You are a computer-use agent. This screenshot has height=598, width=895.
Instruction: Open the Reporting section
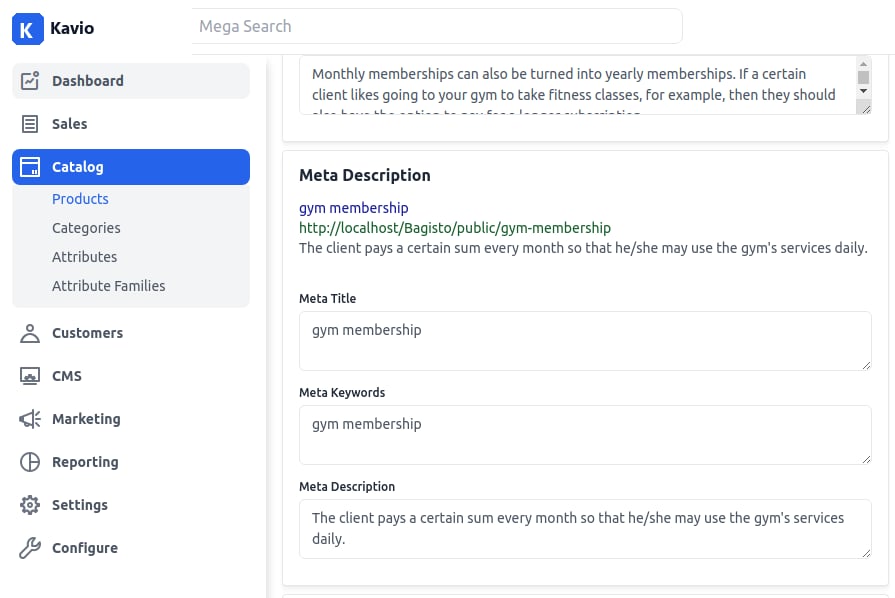point(131,462)
